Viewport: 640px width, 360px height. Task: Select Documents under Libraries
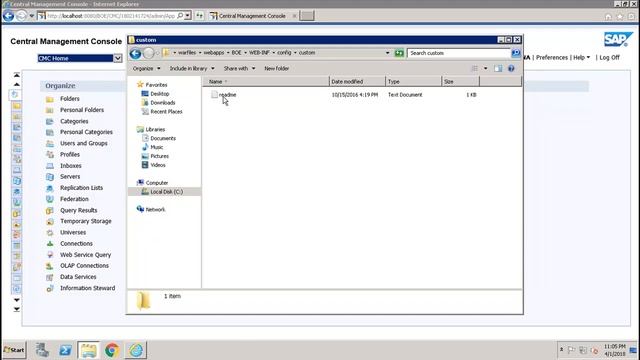163,138
